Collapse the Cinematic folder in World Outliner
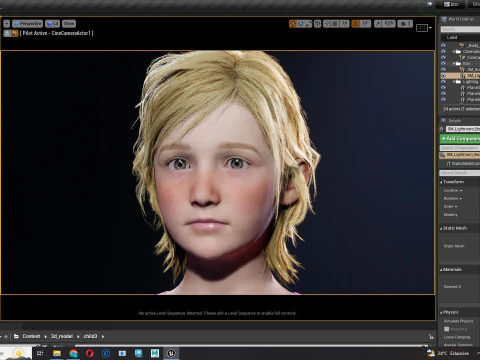 [454, 52]
